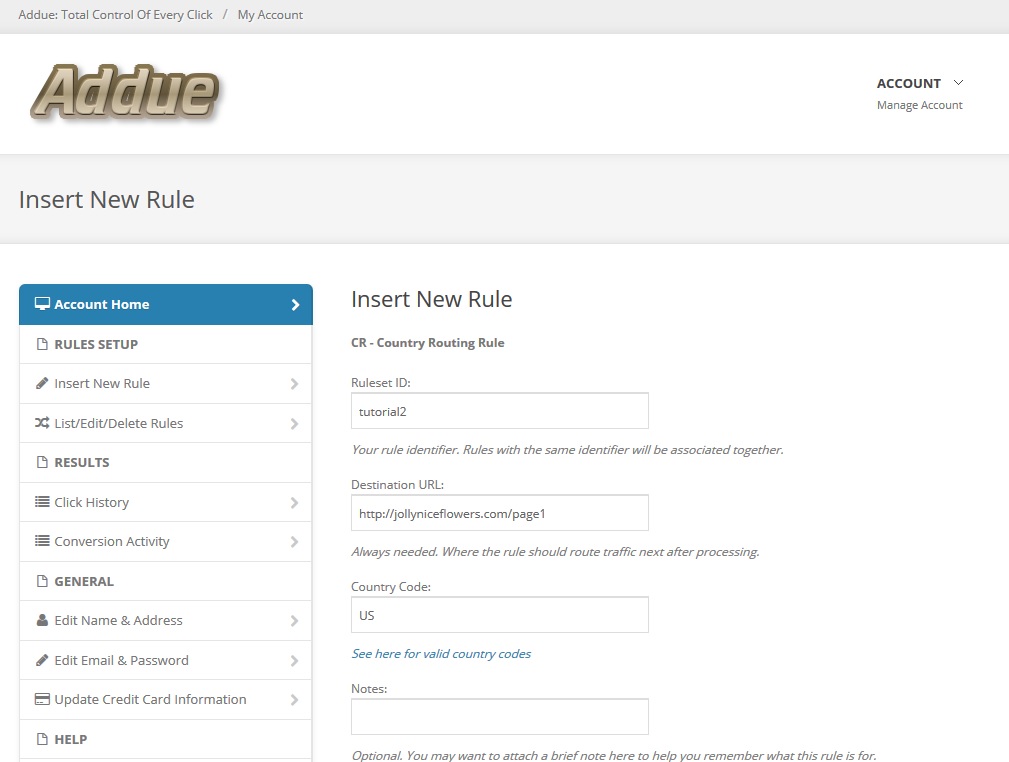Click the Addue logo at the top
Viewport: 1009px width, 762px height.
coord(124,90)
